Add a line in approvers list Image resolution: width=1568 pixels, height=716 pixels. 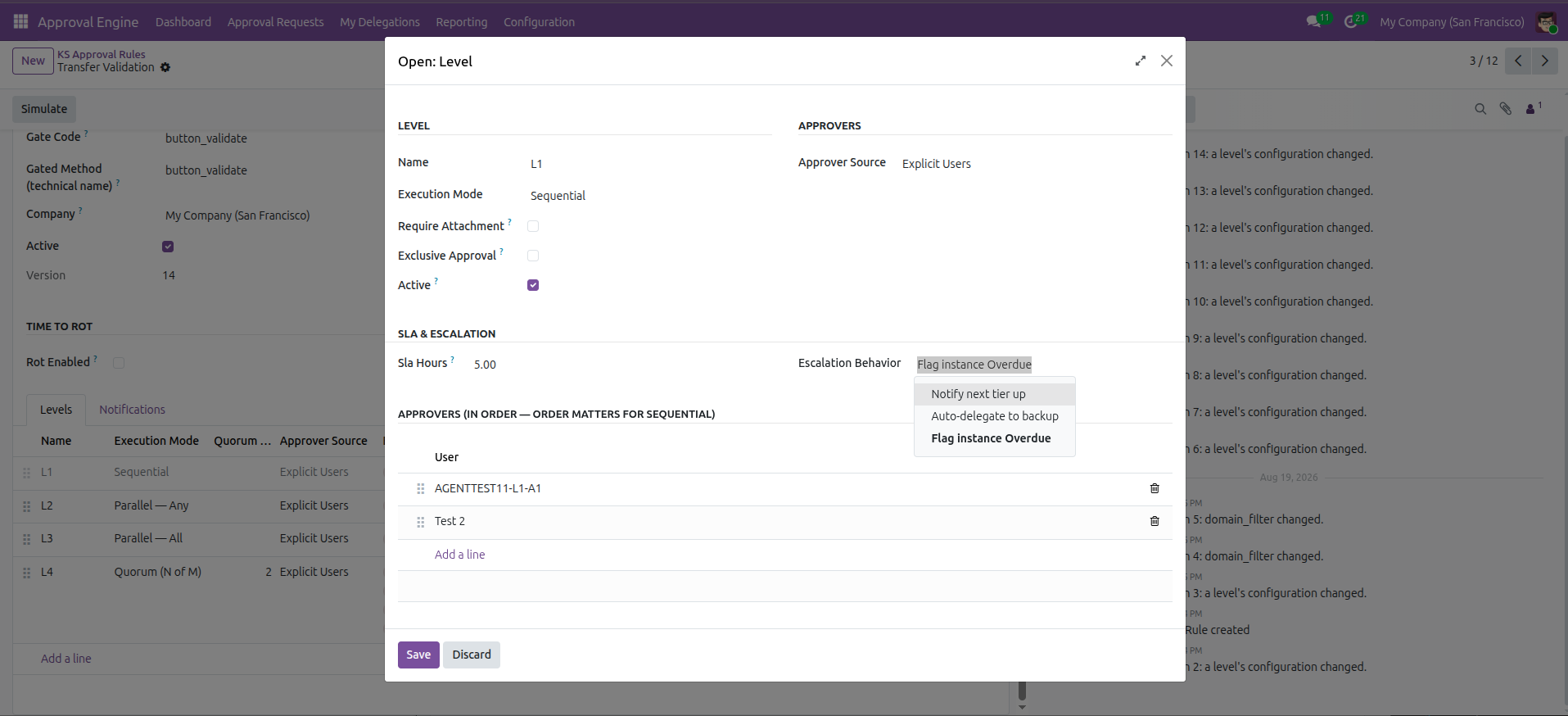coord(459,555)
